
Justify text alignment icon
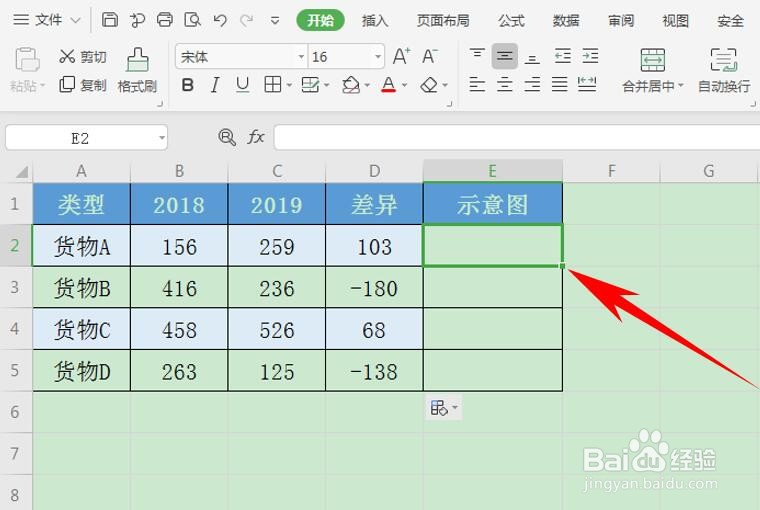[559, 85]
